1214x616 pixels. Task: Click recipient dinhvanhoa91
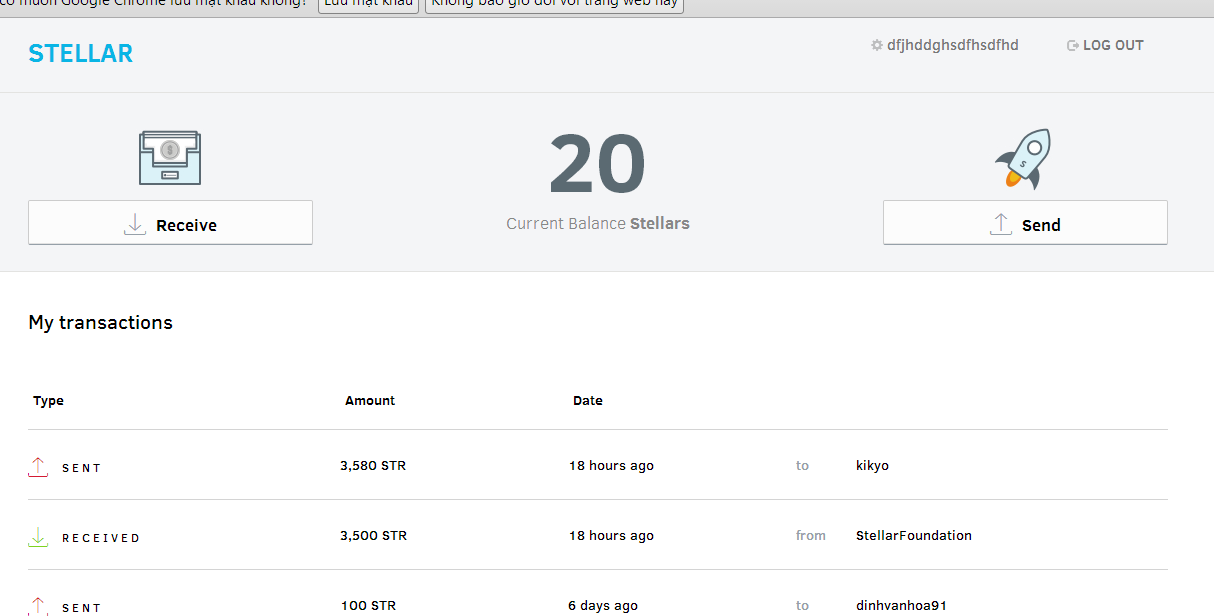901,605
